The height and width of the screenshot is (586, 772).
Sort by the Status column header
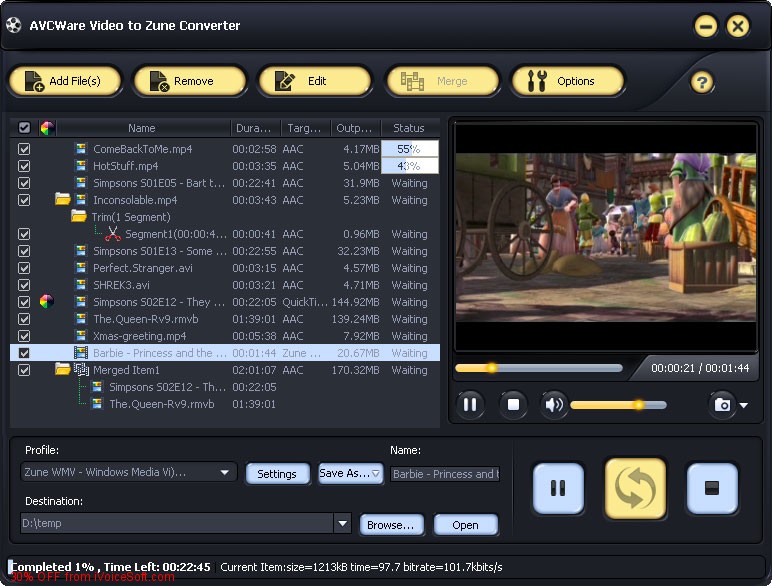(x=410, y=128)
